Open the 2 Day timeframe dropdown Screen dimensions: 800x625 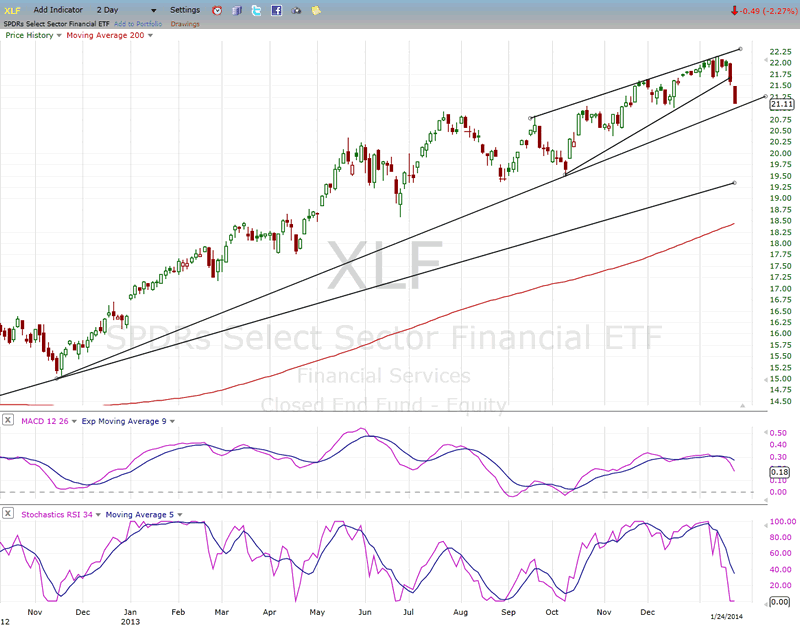[126, 10]
